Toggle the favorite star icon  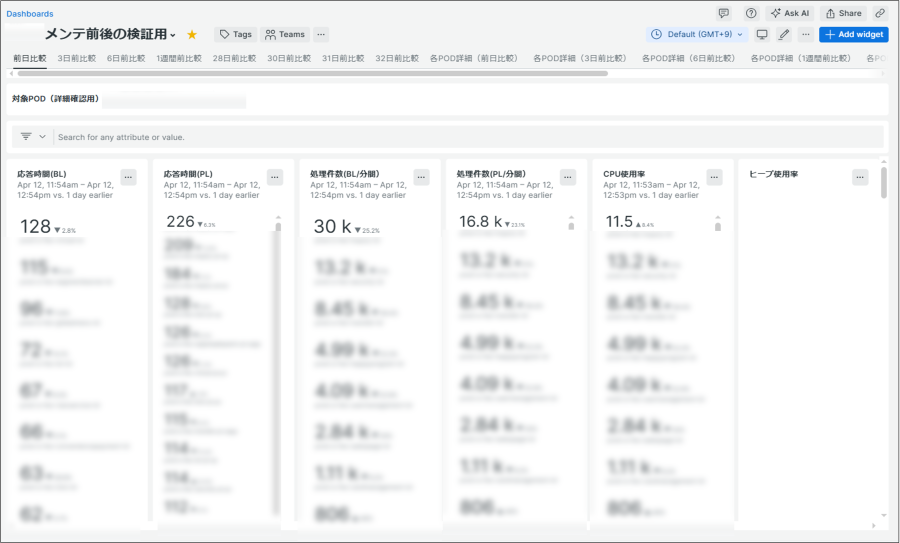(192, 34)
